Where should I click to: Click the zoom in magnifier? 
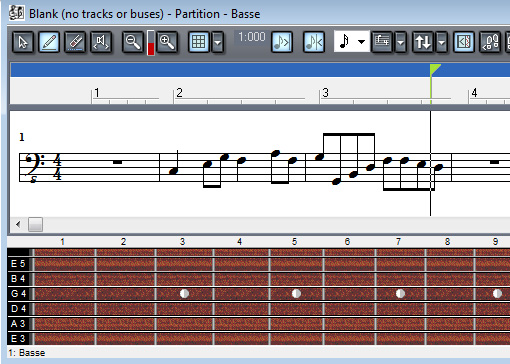(x=167, y=42)
